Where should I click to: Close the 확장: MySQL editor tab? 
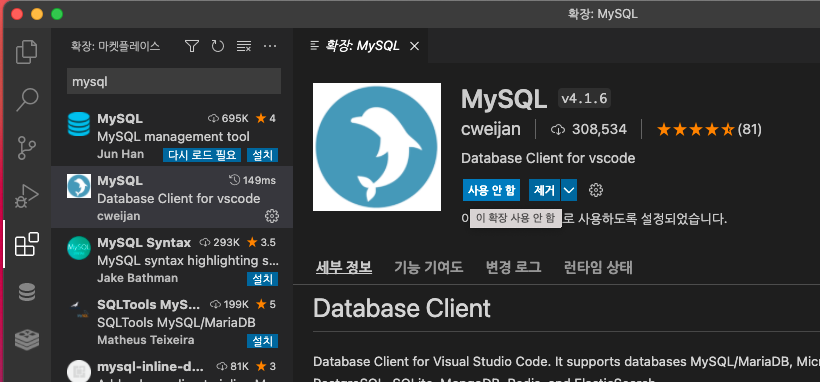pos(414,47)
